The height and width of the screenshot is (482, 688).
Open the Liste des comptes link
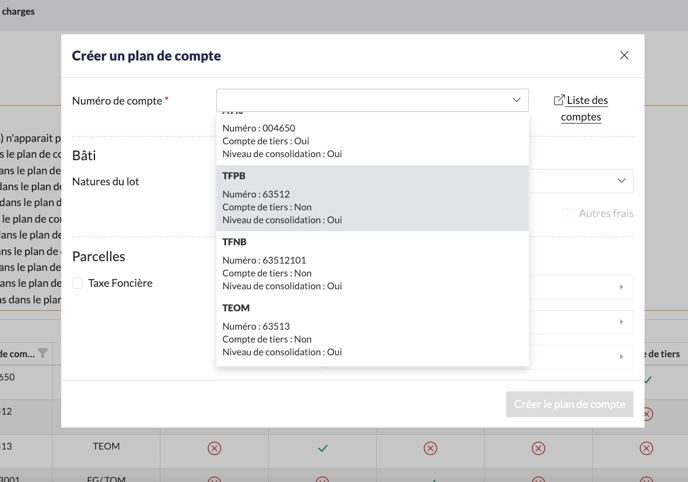point(586,108)
